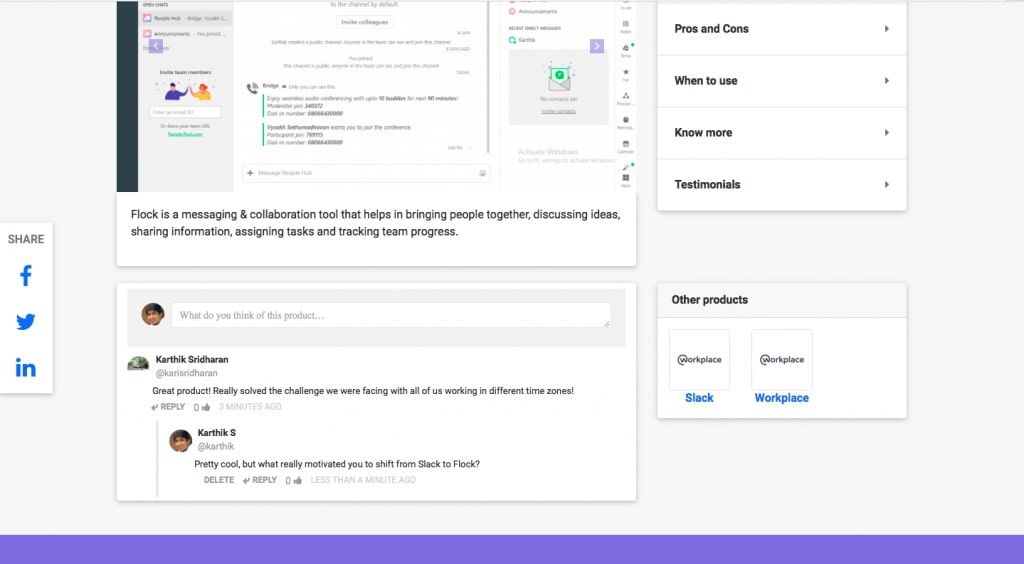1024x564 pixels.
Task: Share page on Twitter
Action: click(x=25, y=322)
